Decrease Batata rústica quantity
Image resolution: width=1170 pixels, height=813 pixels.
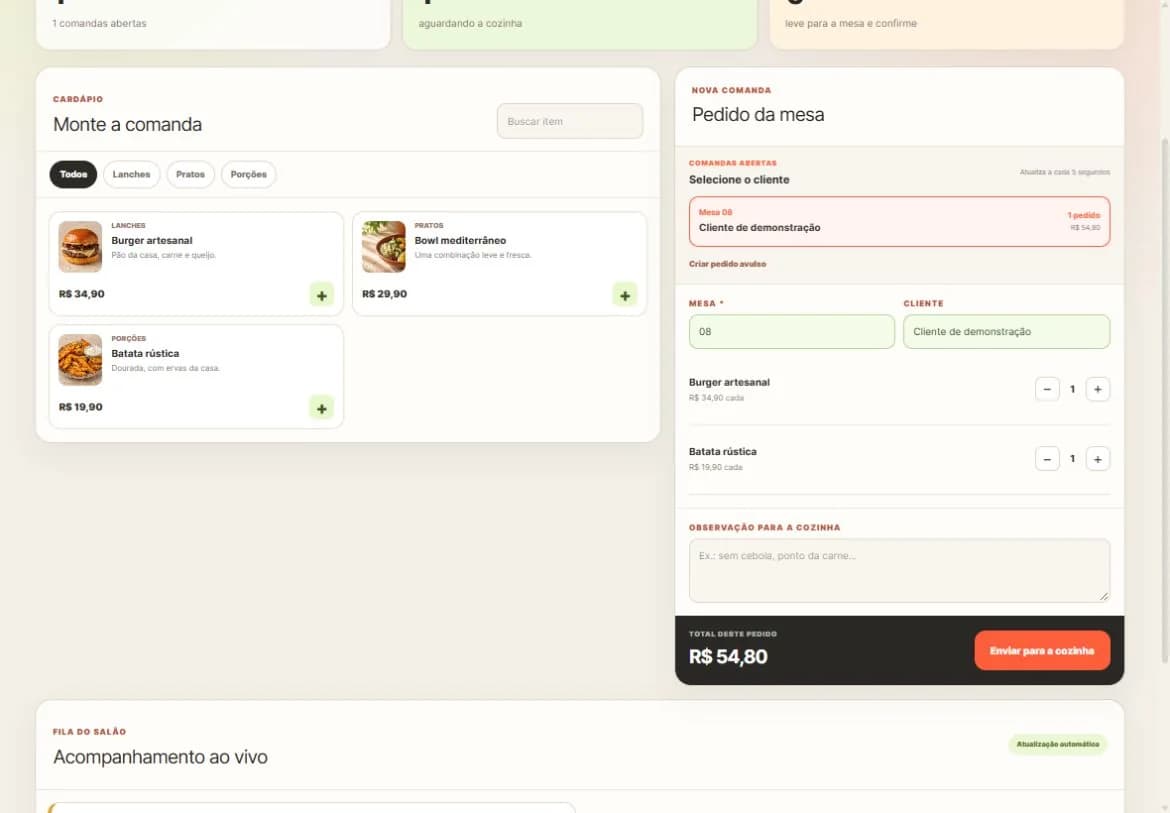(x=1047, y=459)
